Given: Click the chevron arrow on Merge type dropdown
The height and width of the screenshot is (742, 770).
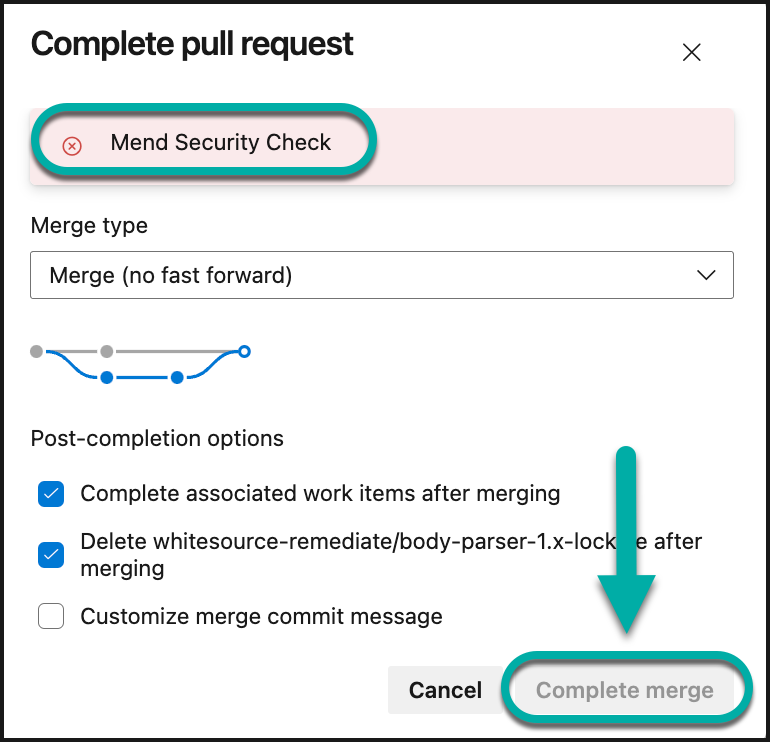Looking at the screenshot, I should (706, 275).
